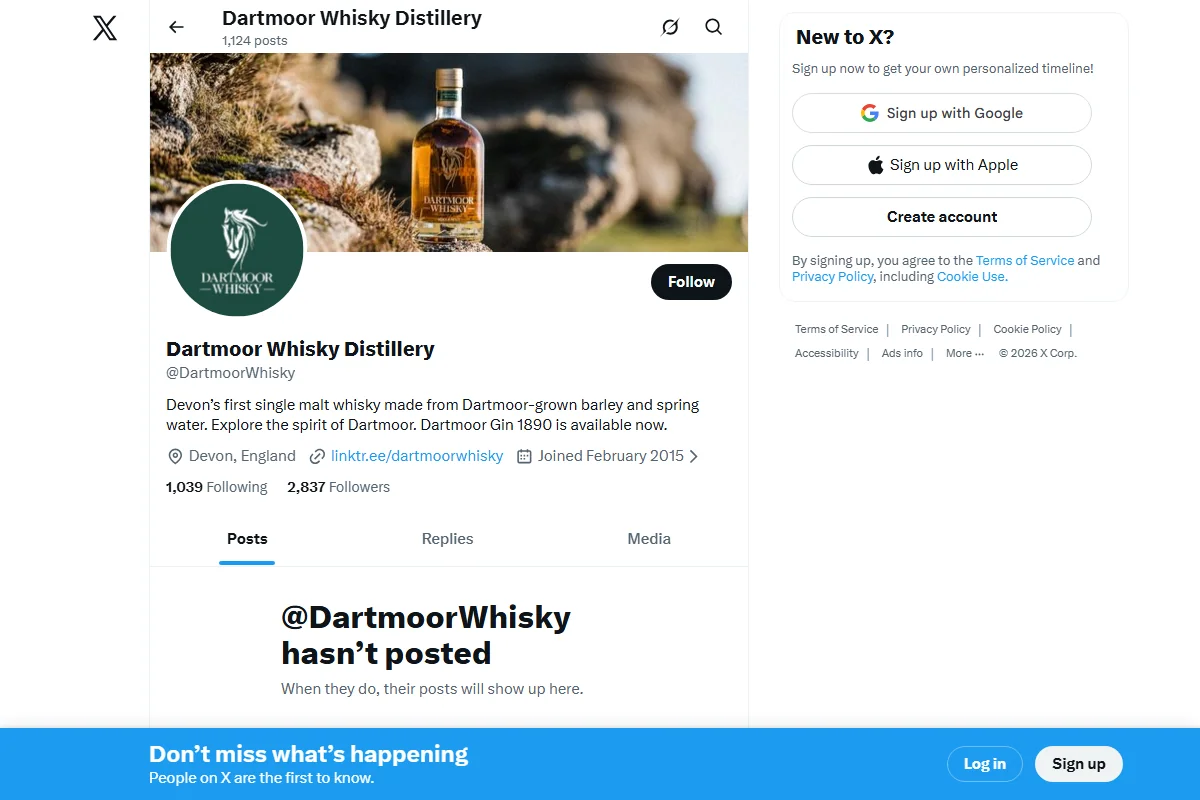
Task: Click the Apple logo in sign-up button
Action: click(876, 165)
